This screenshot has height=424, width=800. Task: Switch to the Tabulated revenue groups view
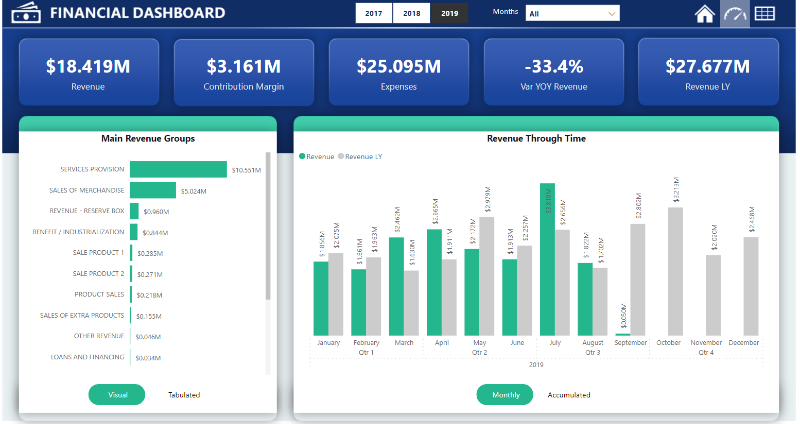[x=184, y=395]
